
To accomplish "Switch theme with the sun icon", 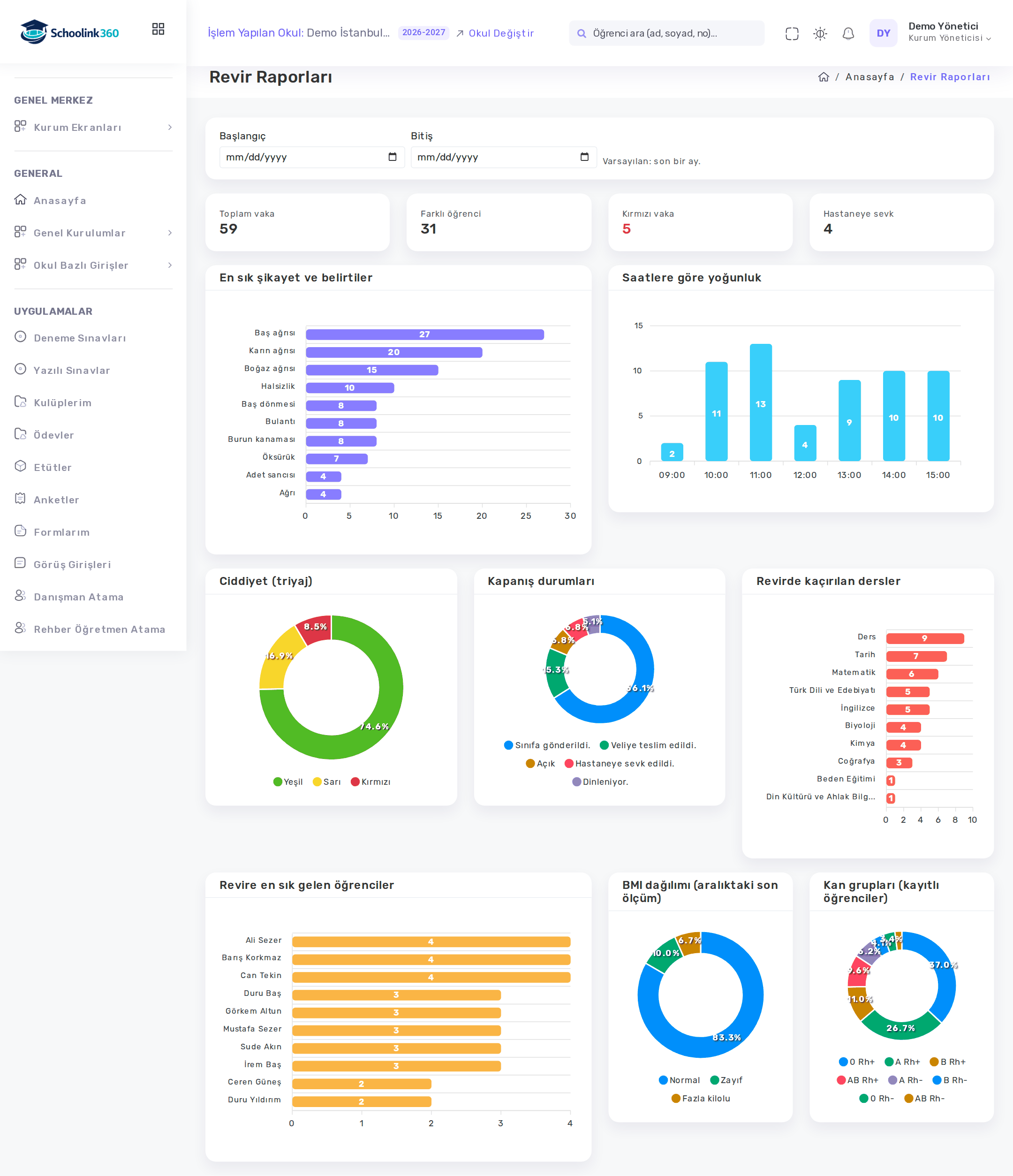I will 820,33.
